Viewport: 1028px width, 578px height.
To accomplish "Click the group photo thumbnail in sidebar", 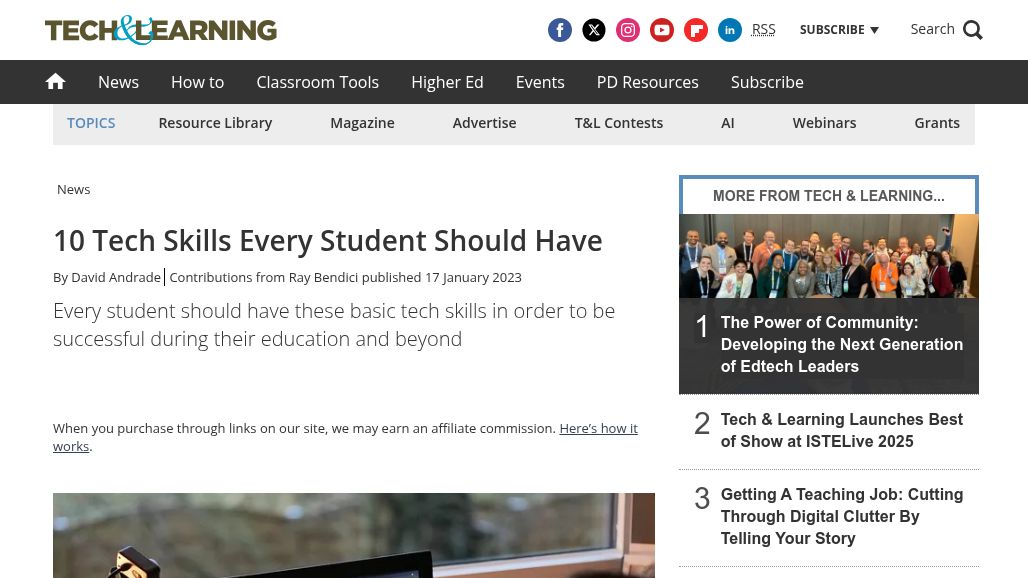I will click(x=829, y=256).
